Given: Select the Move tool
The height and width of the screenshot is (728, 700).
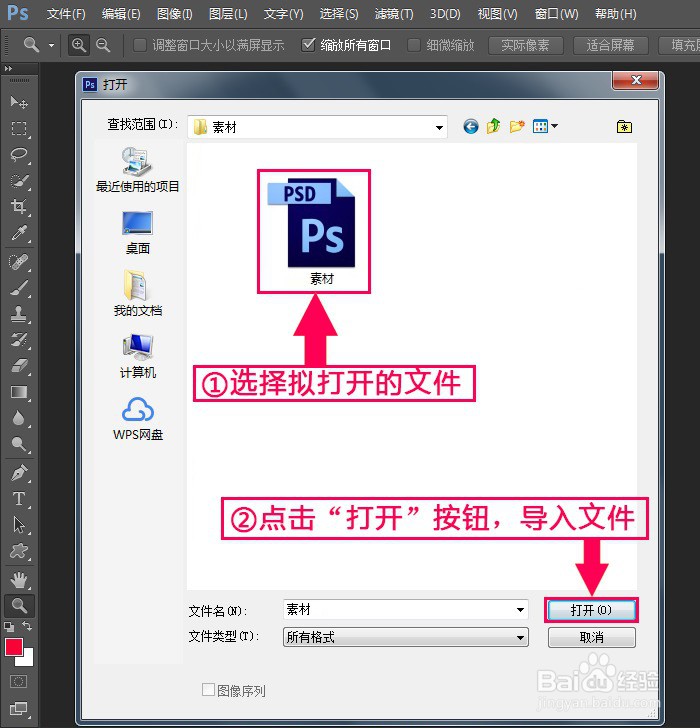Looking at the screenshot, I should coord(19,102).
